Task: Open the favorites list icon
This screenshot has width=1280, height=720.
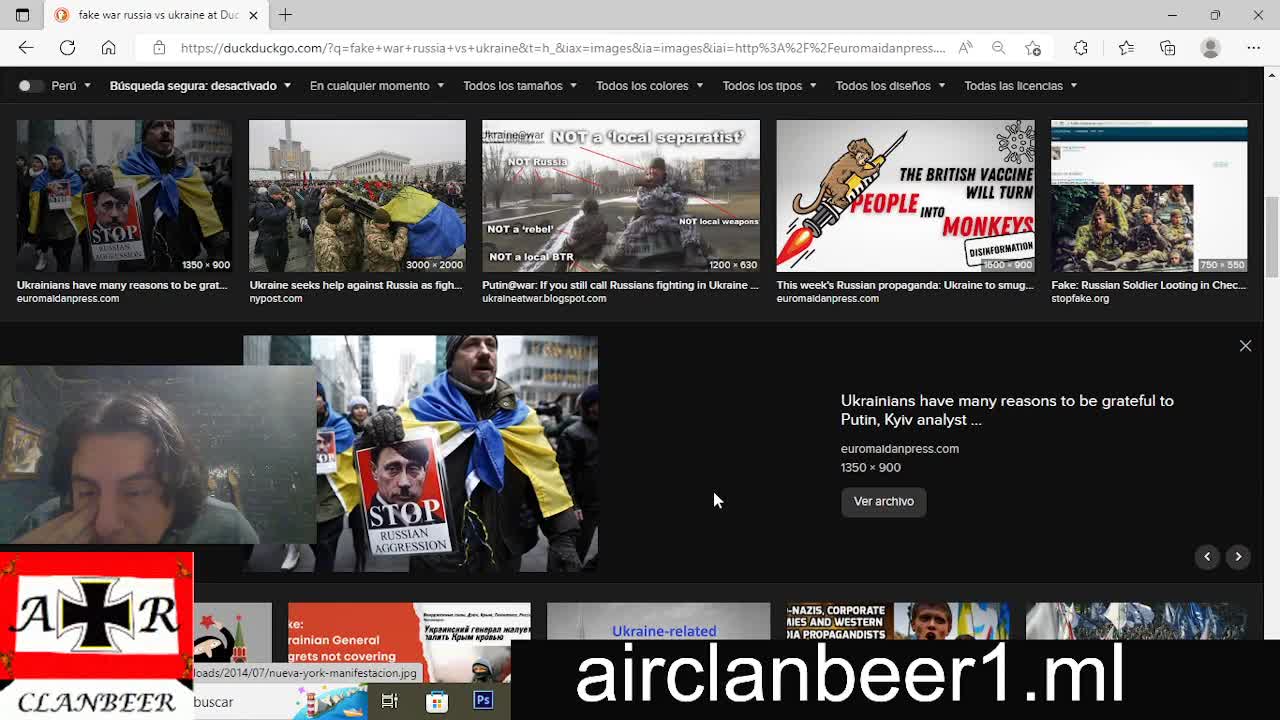Action: click(x=1126, y=48)
